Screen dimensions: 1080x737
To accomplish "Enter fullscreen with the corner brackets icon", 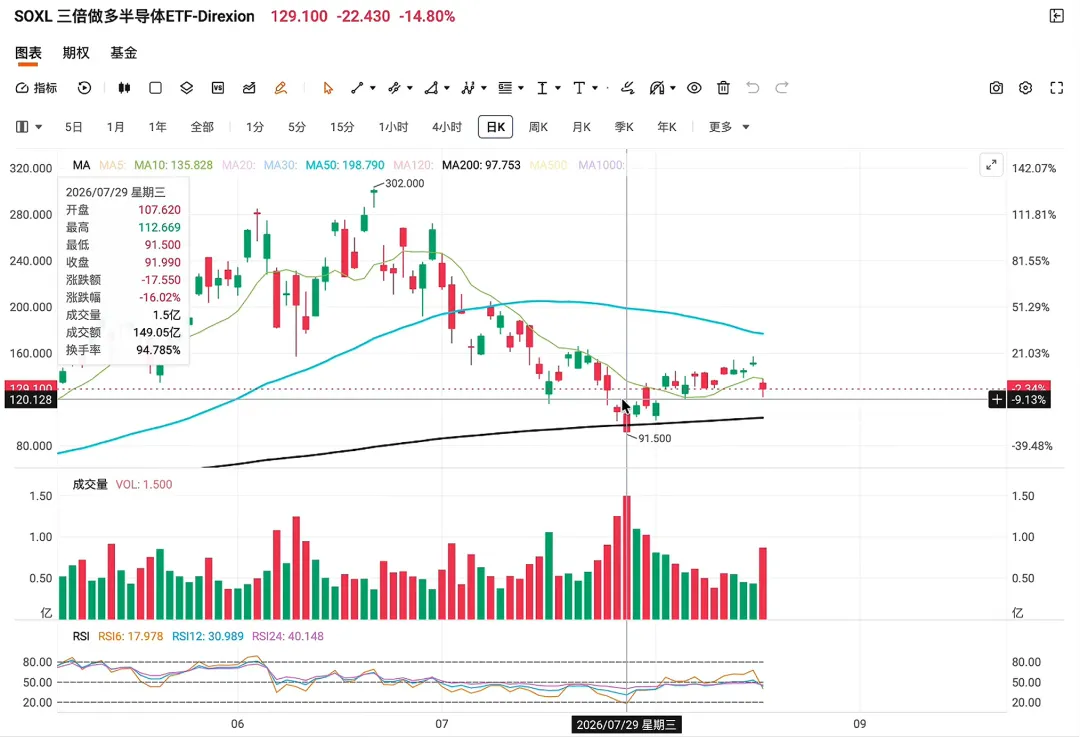I will tap(1057, 87).
